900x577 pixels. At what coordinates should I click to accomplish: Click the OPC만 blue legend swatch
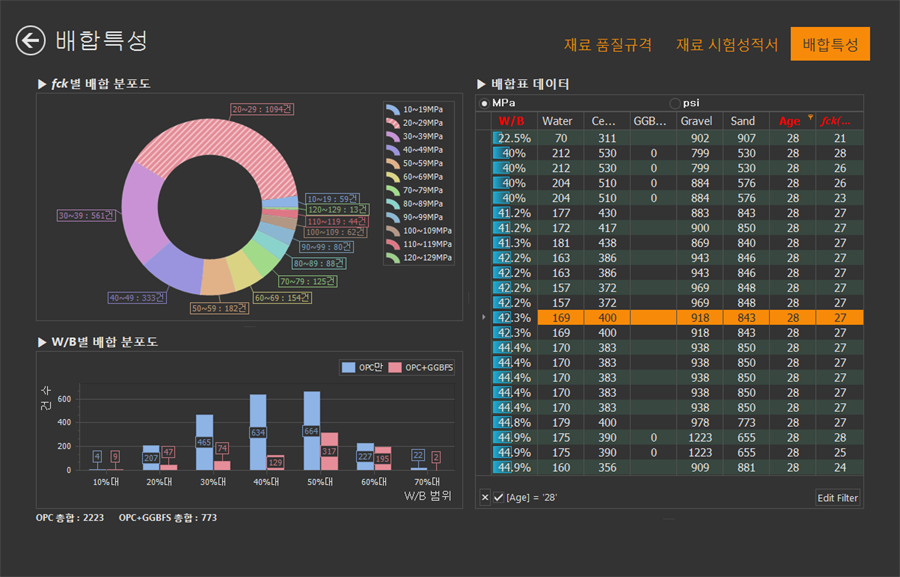(348, 367)
